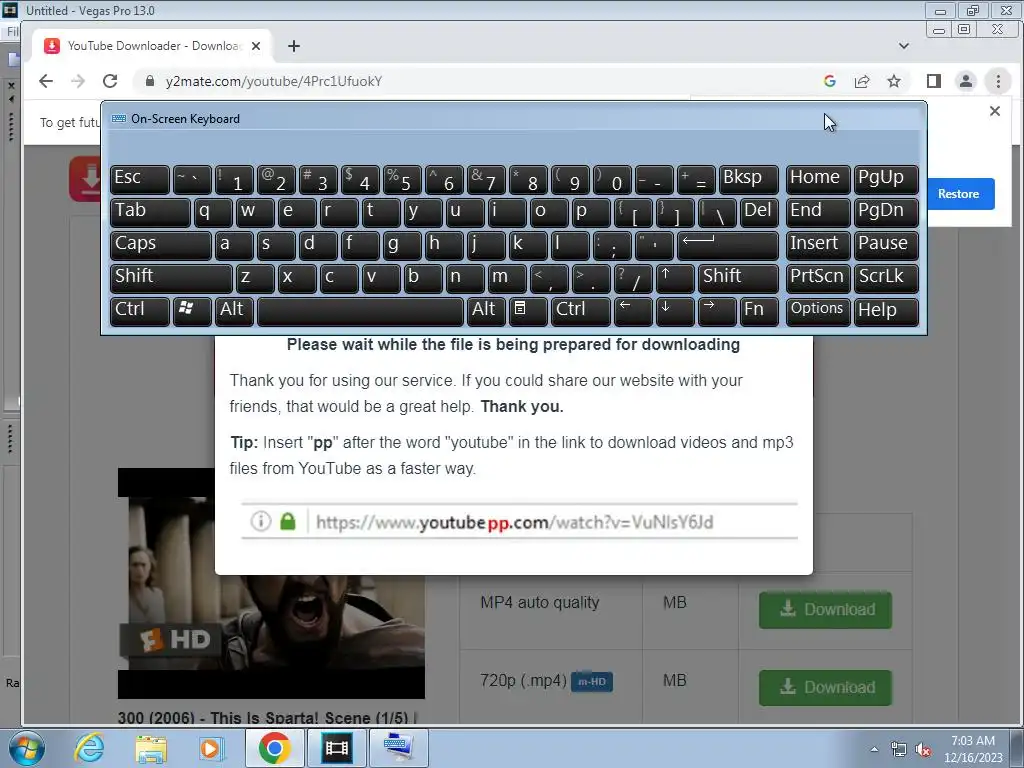This screenshot has width=1024, height=768.
Task: Click the number 5 key
Action: 402,179
